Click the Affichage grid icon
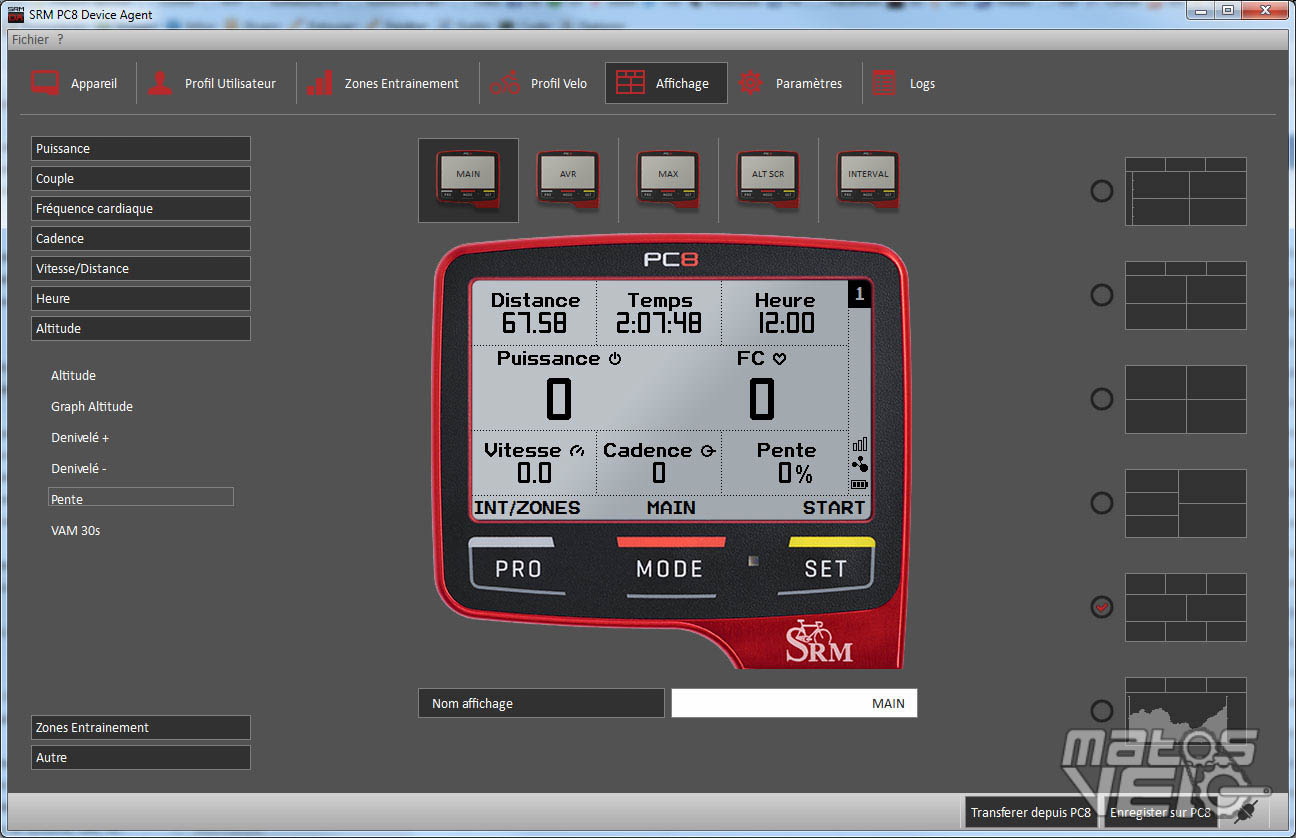Viewport: 1296px width, 838px height. tap(630, 83)
